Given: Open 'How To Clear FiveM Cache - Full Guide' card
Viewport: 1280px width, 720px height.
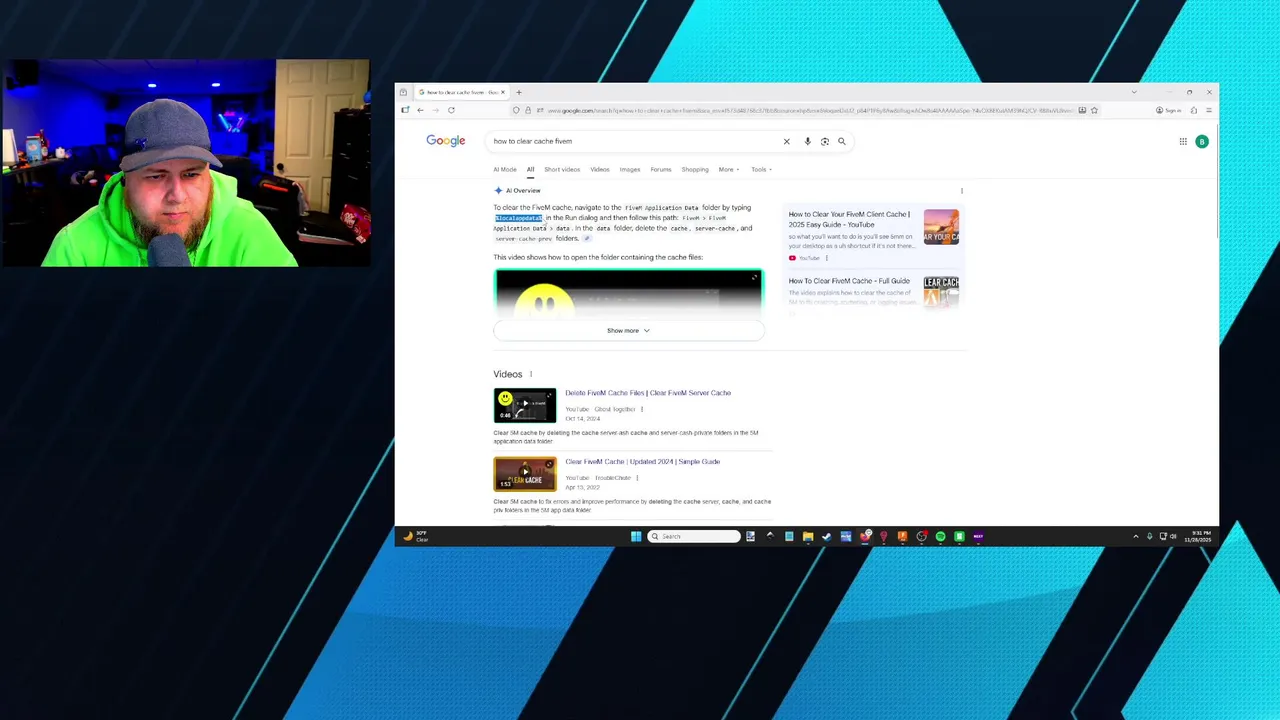Looking at the screenshot, I should coord(849,281).
